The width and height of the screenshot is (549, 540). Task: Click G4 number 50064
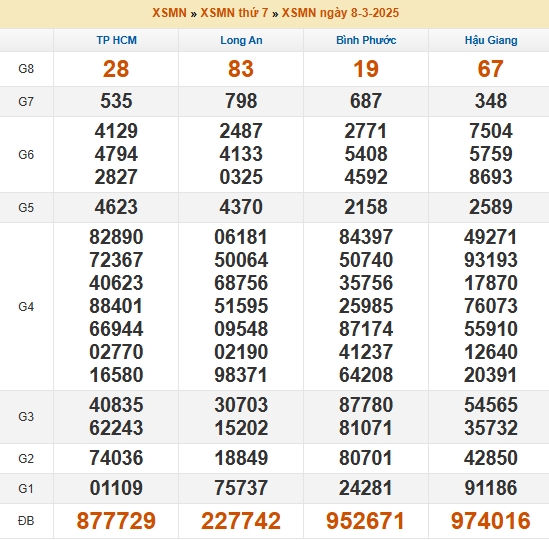coord(241,260)
